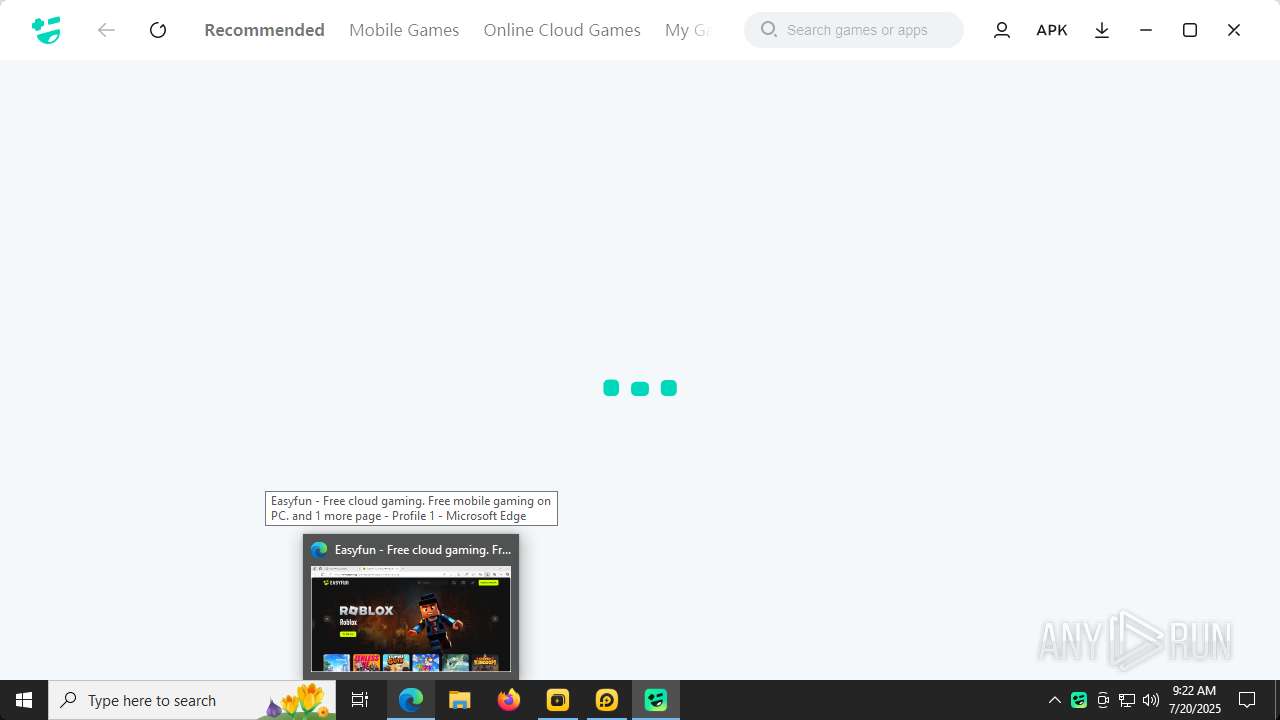Launch Firefox from the taskbar
Screen dimensions: 1280x720
509,700
